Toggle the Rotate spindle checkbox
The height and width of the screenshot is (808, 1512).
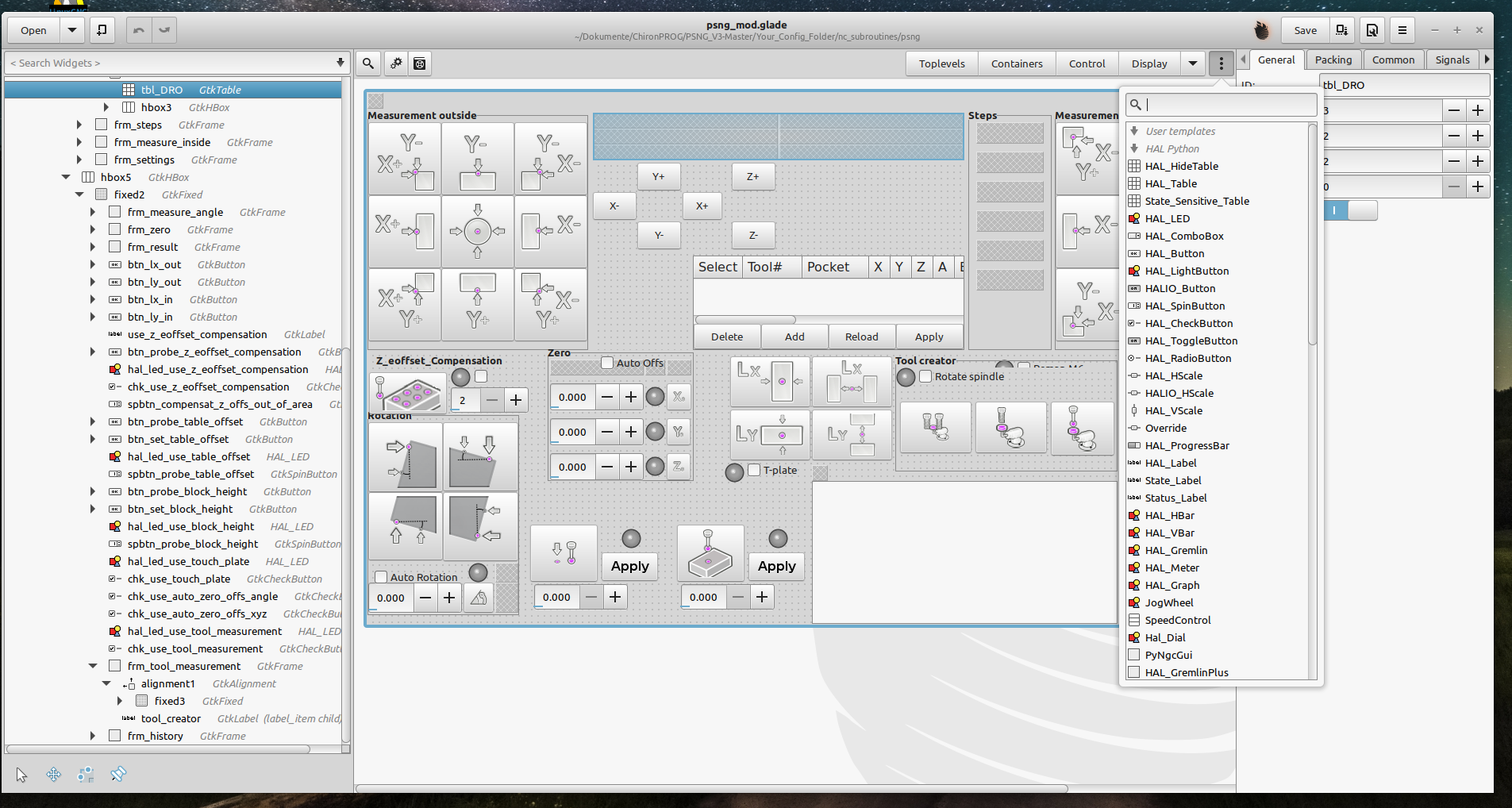[925, 376]
